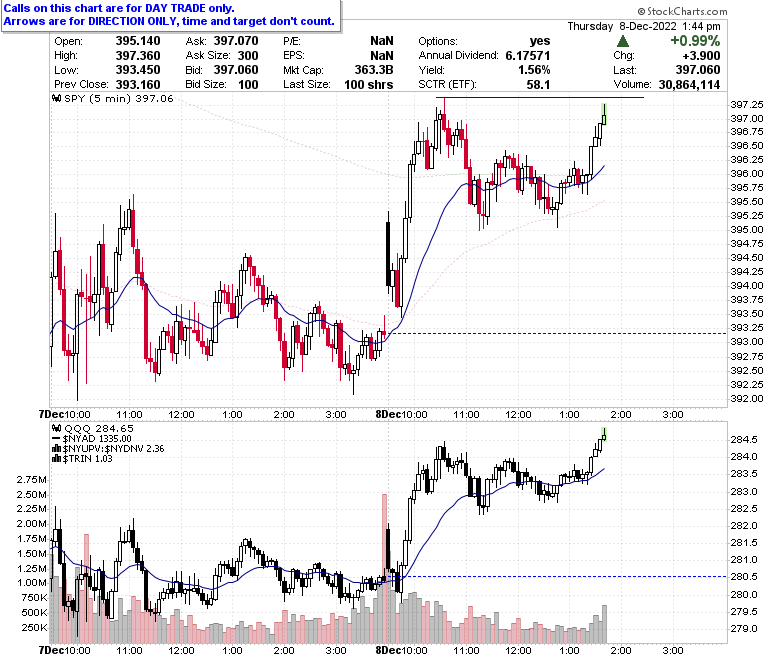
Task: Click the 1.00M volume axis label
Action: [x=32, y=582]
